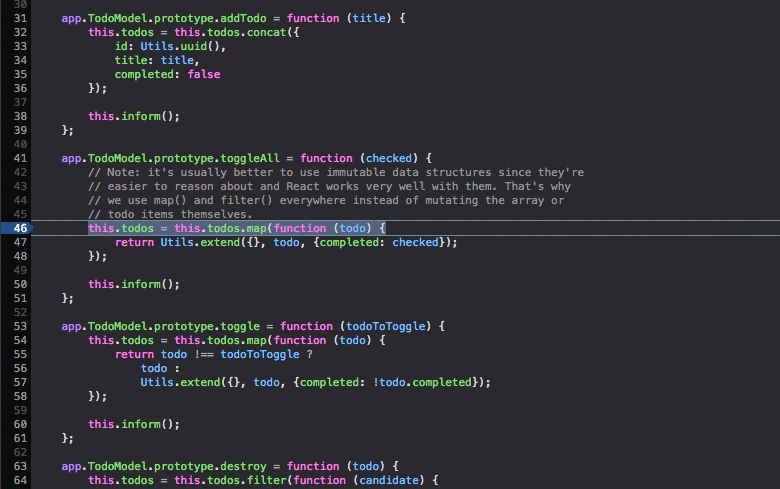Click line number 32 in the gutter
The height and width of the screenshot is (489, 780).
click(x=20, y=32)
